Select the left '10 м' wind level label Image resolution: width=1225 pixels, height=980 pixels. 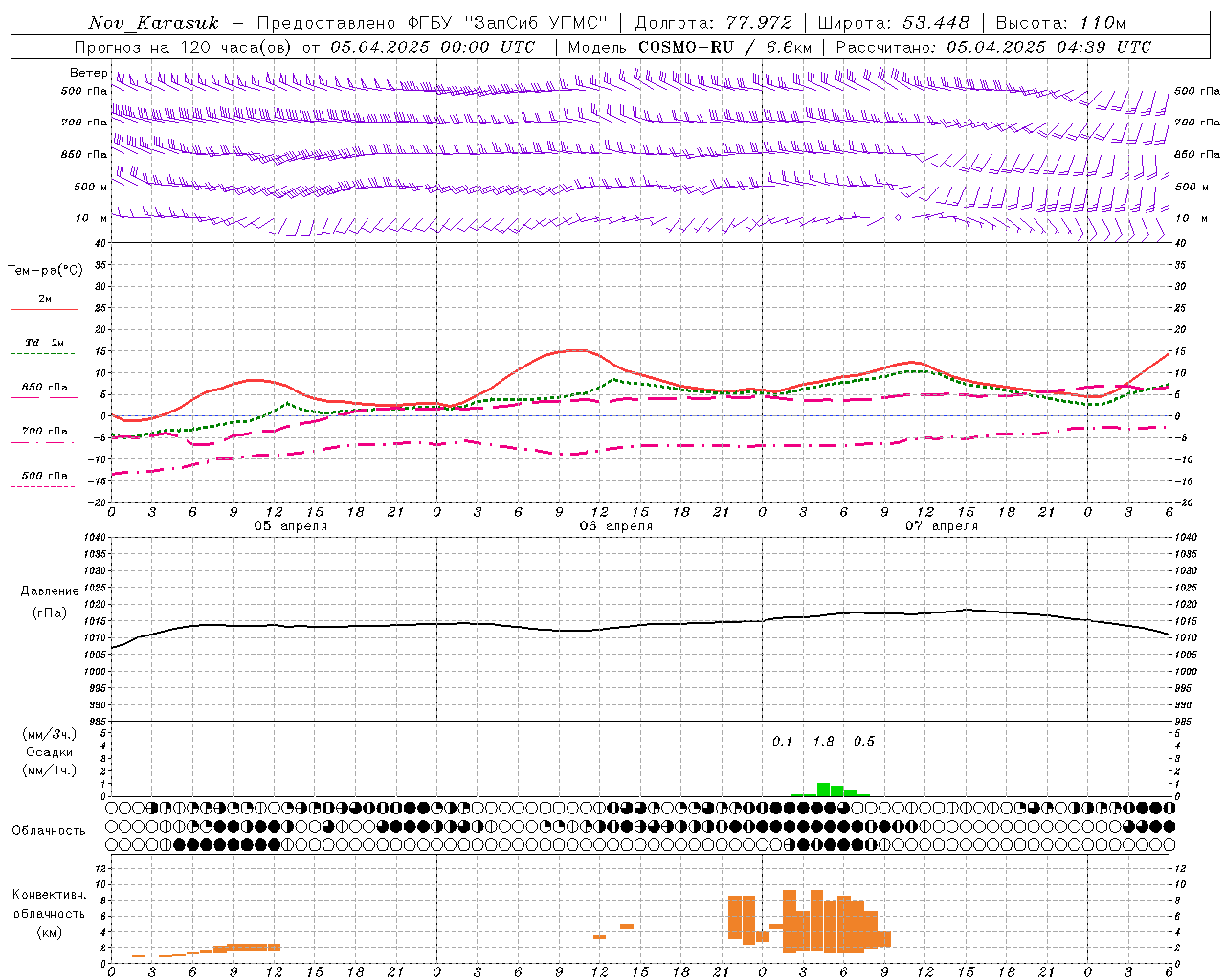click(x=91, y=218)
